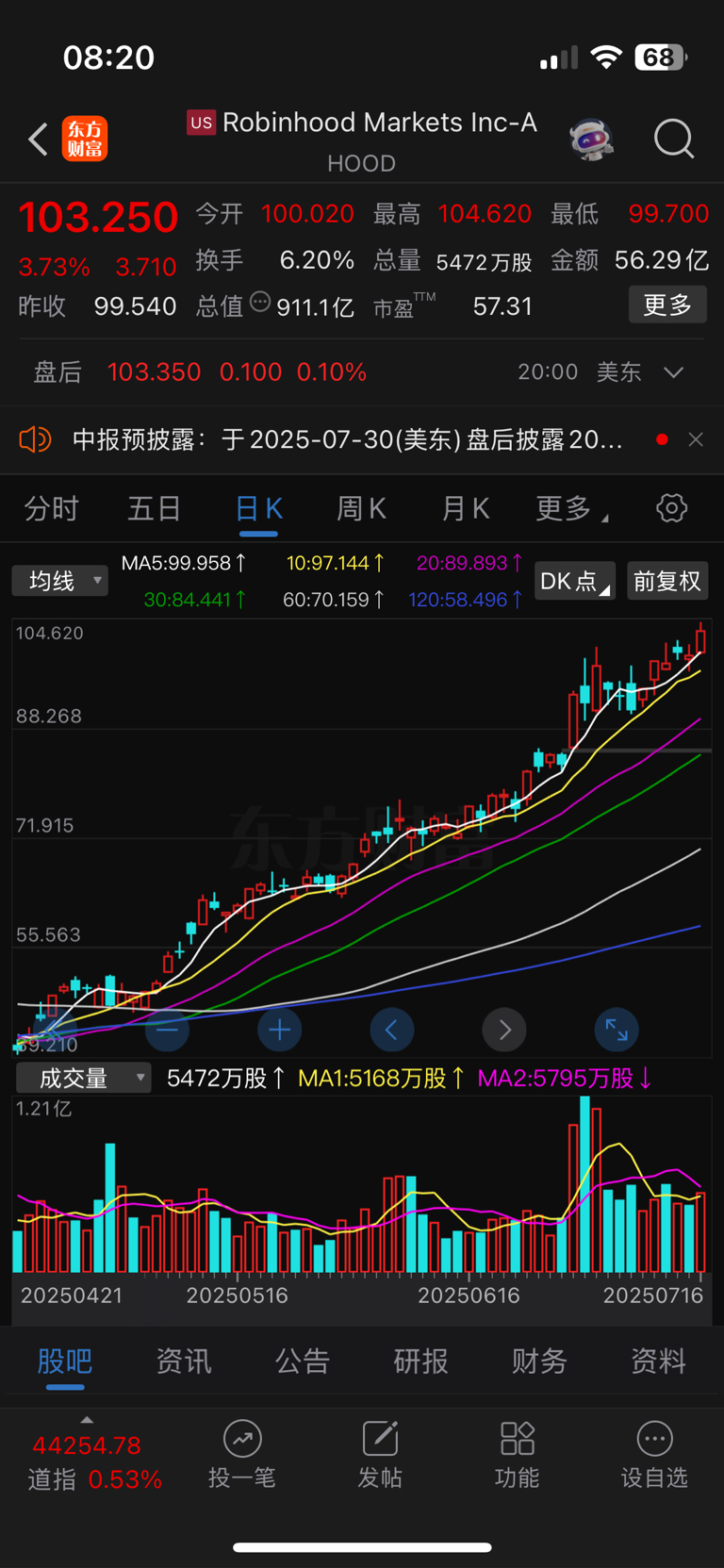Open the robot assistant avatar
Image resolution: width=724 pixels, height=1568 pixels.
click(592, 140)
